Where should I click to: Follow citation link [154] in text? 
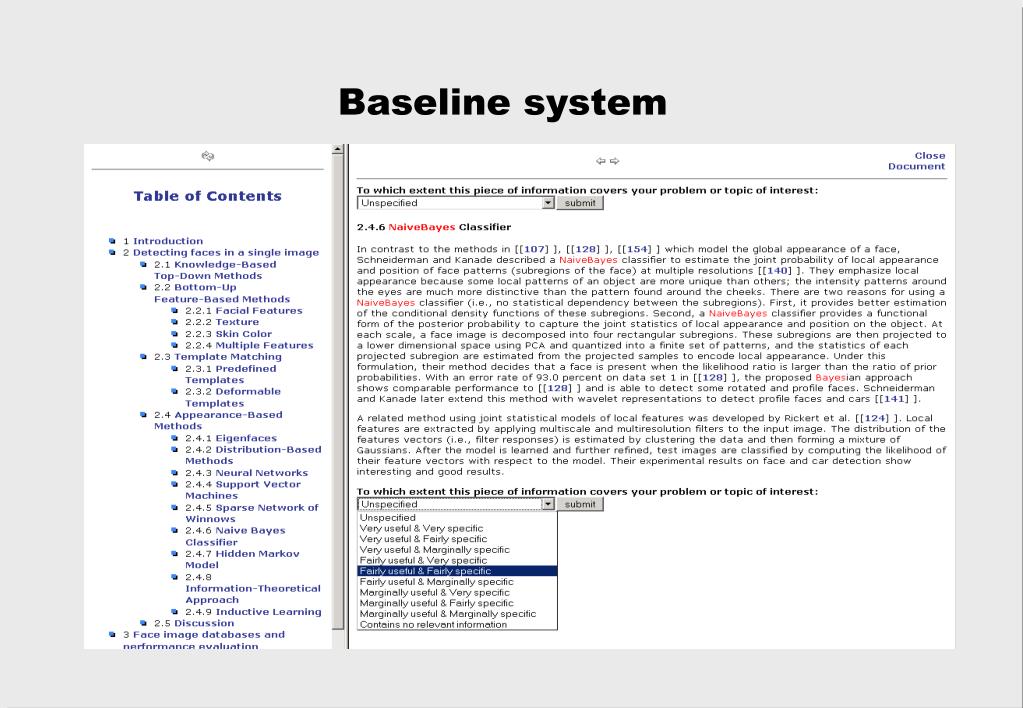point(639,249)
